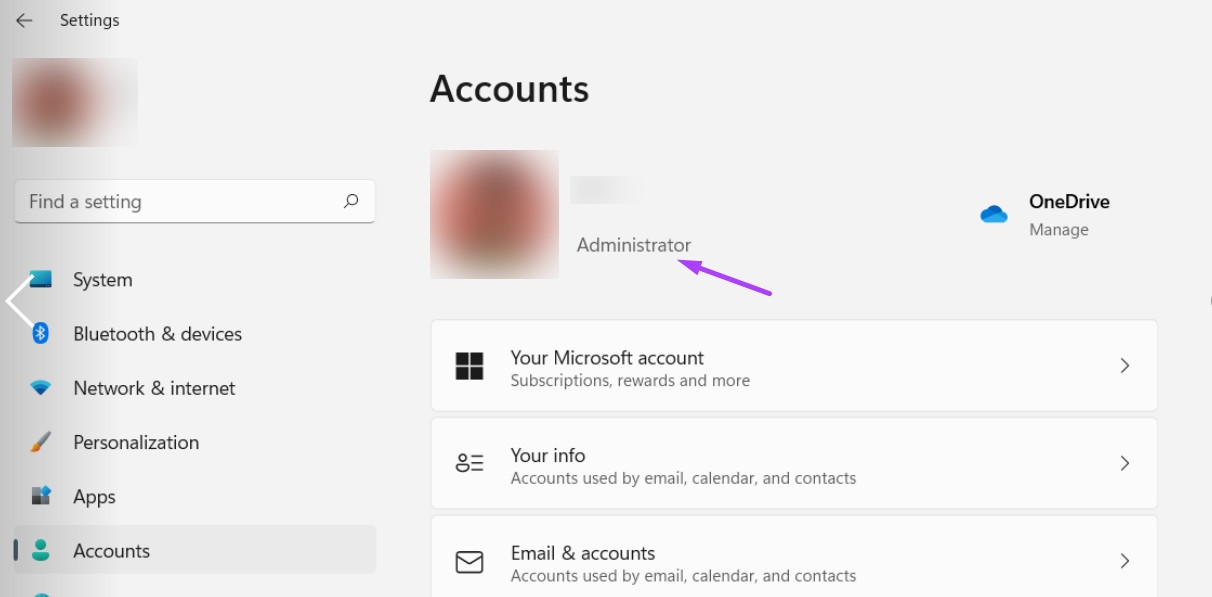This screenshot has width=1212, height=597.
Task: Open the Accounts sidebar section
Action: (111, 551)
